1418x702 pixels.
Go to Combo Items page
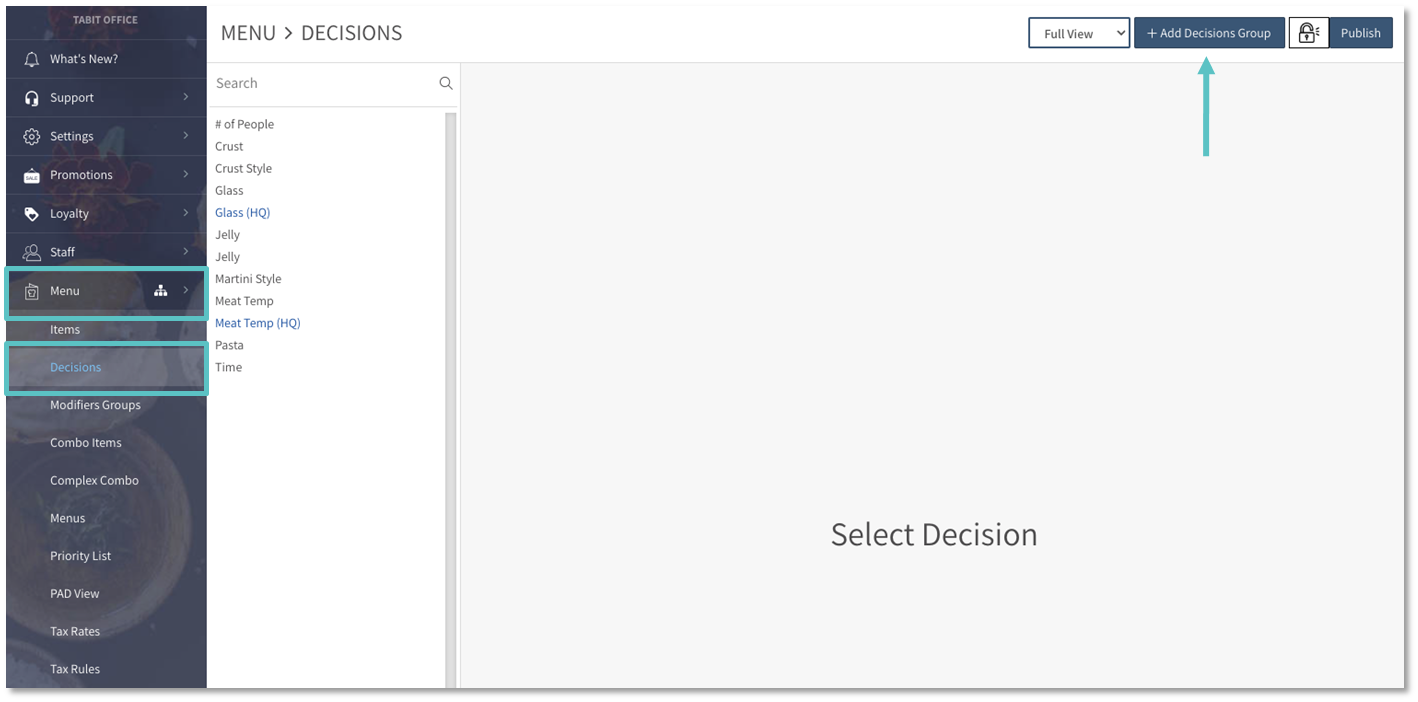click(x=86, y=443)
